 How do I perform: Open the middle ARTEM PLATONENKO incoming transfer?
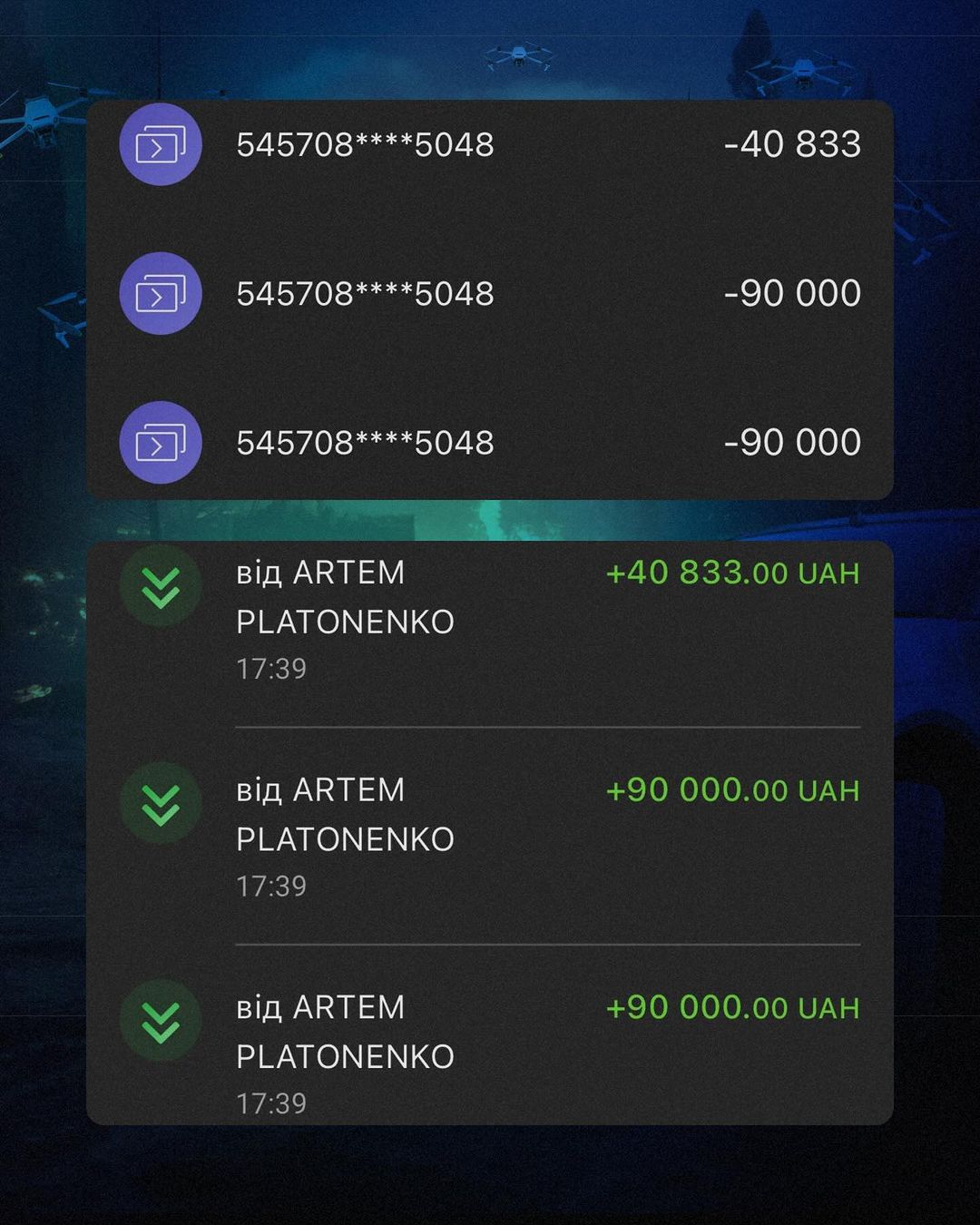tap(490, 837)
